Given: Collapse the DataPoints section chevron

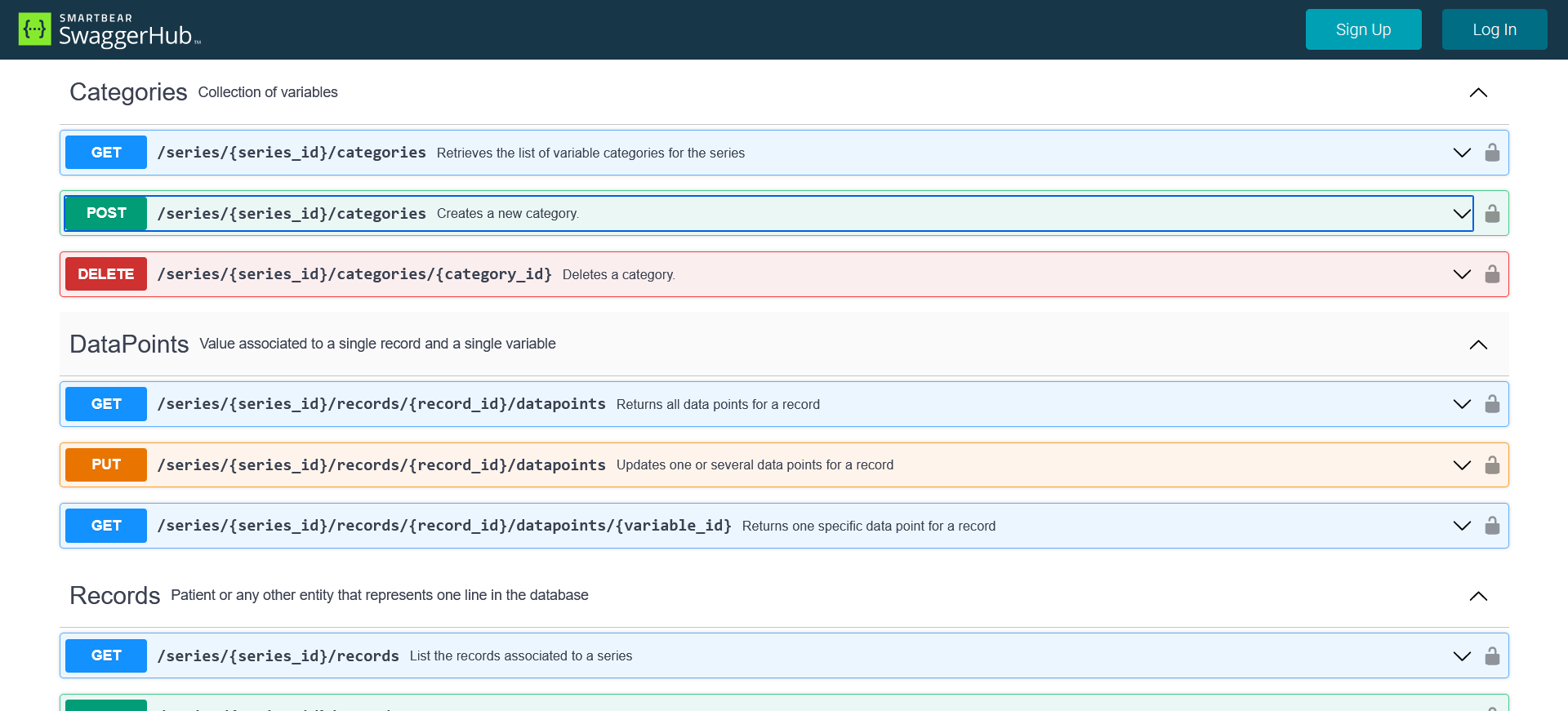Looking at the screenshot, I should tap(1478, 344).
